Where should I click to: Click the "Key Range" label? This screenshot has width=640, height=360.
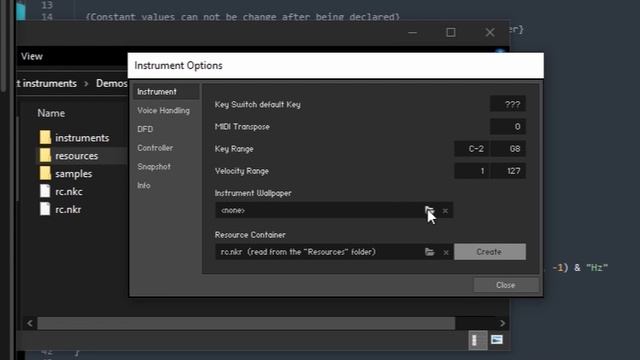pos(234,149)
